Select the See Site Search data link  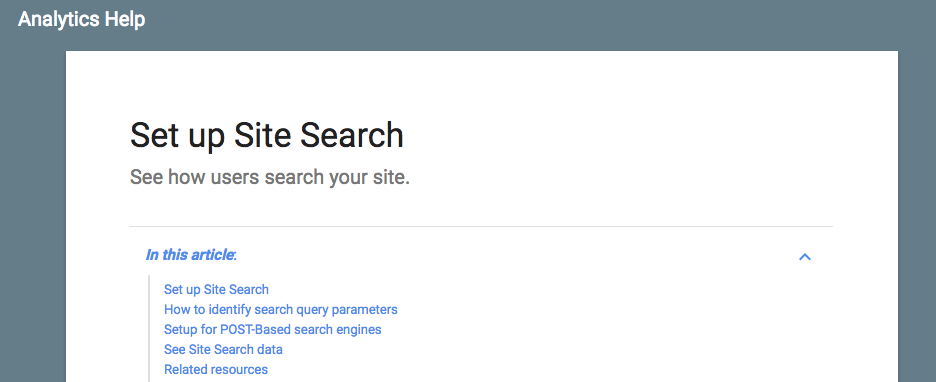pyautogui.click(x=223, y=349)
